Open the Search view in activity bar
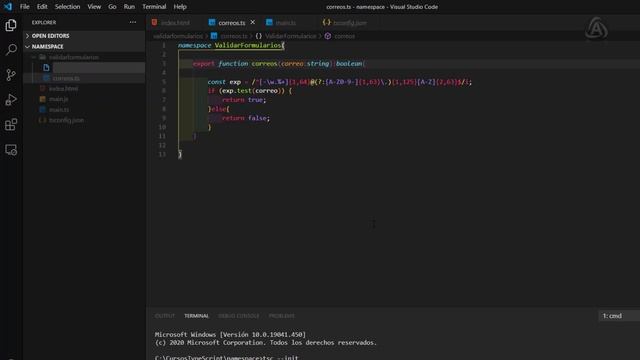640x360 pixels. [x=11, y=50]
